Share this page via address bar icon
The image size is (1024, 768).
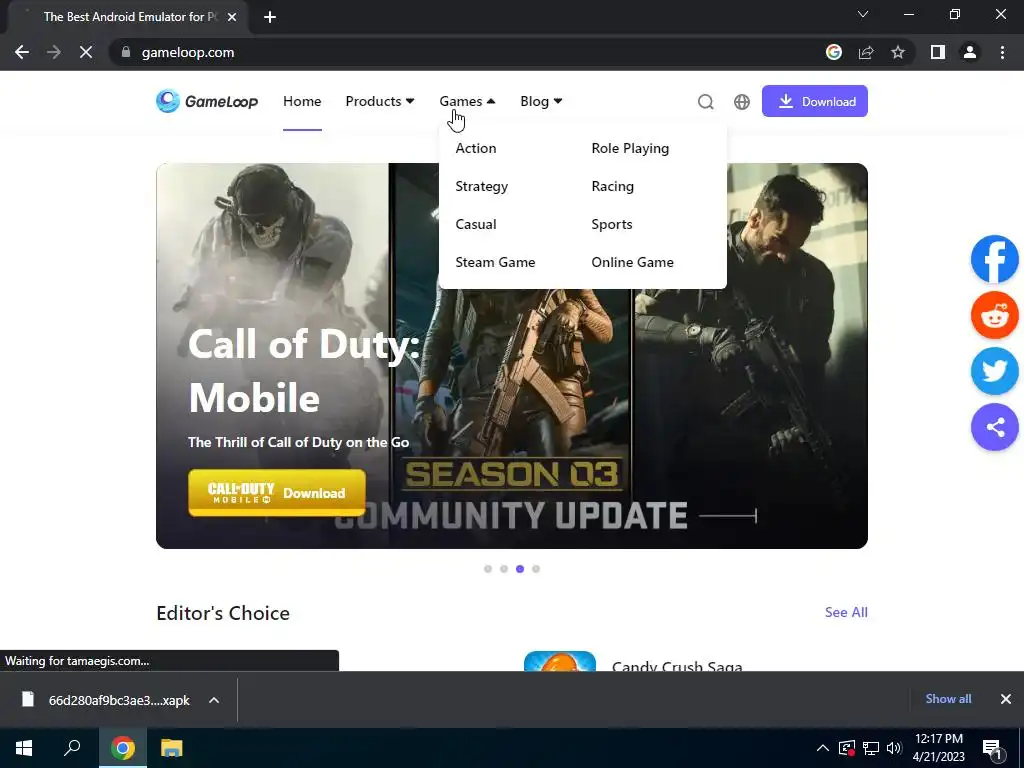coord(866,52)
